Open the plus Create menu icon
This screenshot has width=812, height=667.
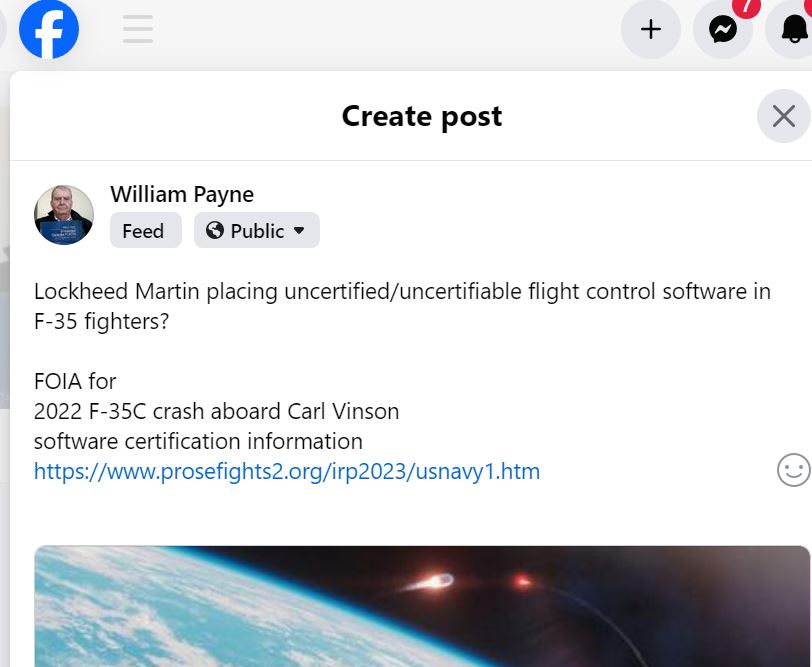tap(650, 29)
